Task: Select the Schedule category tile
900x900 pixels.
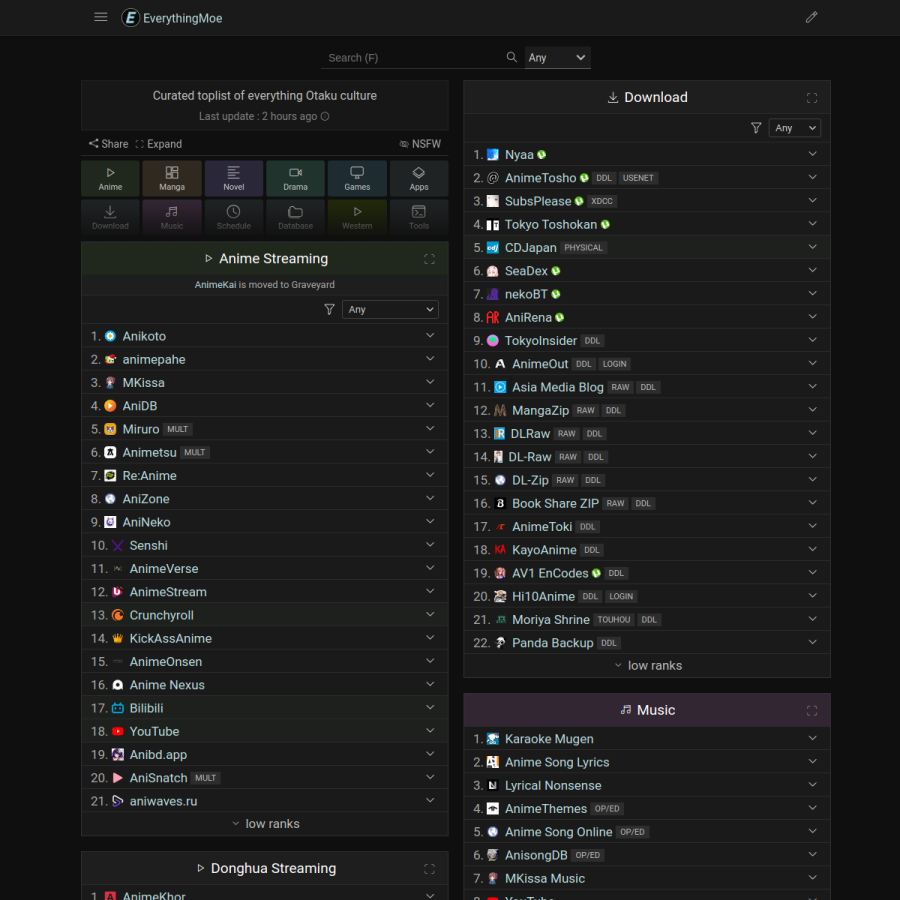Action: (234, 218)
